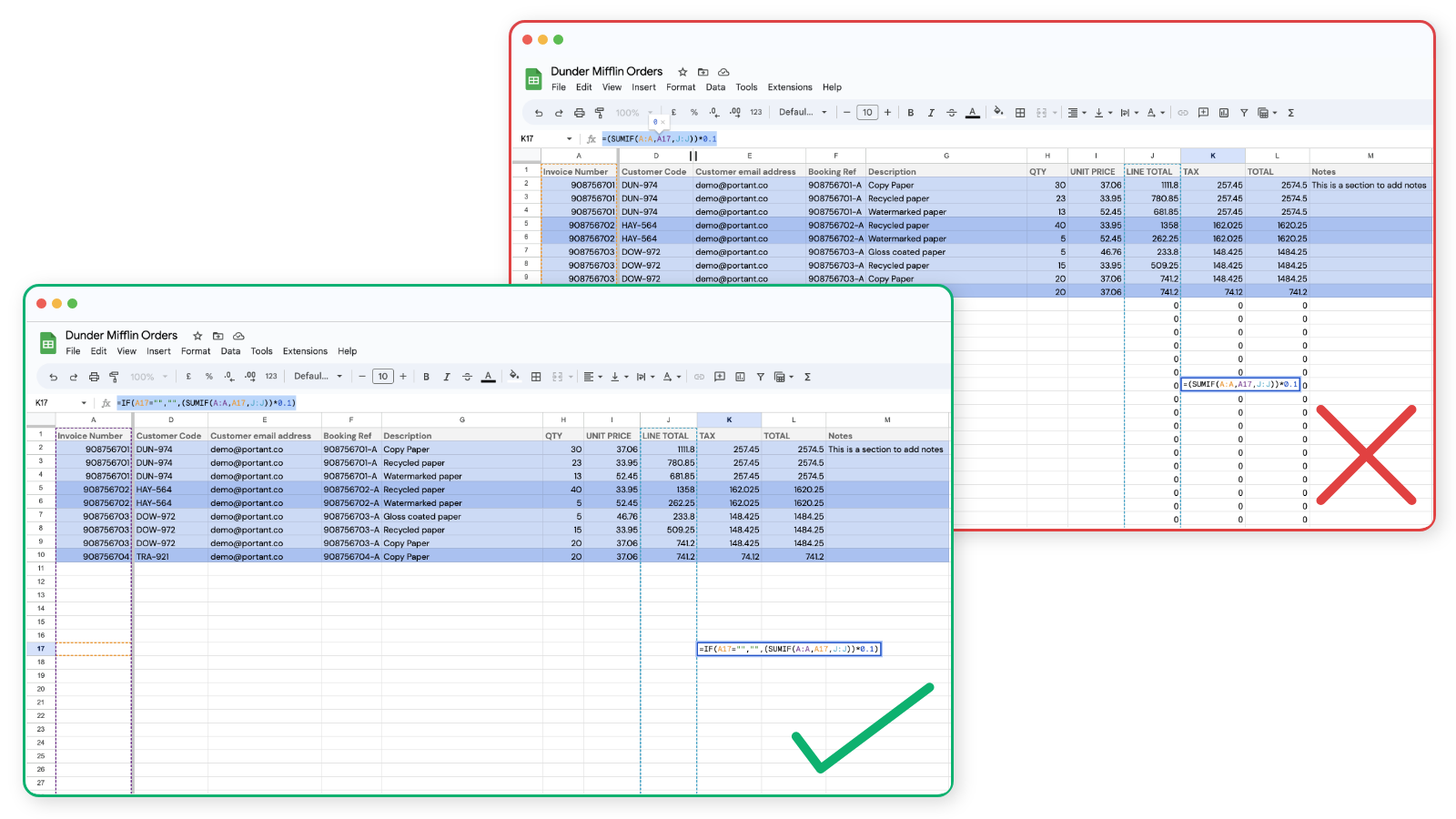1456x819 pixels.
Task: Open View menu in back window
Action: [612, 87]
